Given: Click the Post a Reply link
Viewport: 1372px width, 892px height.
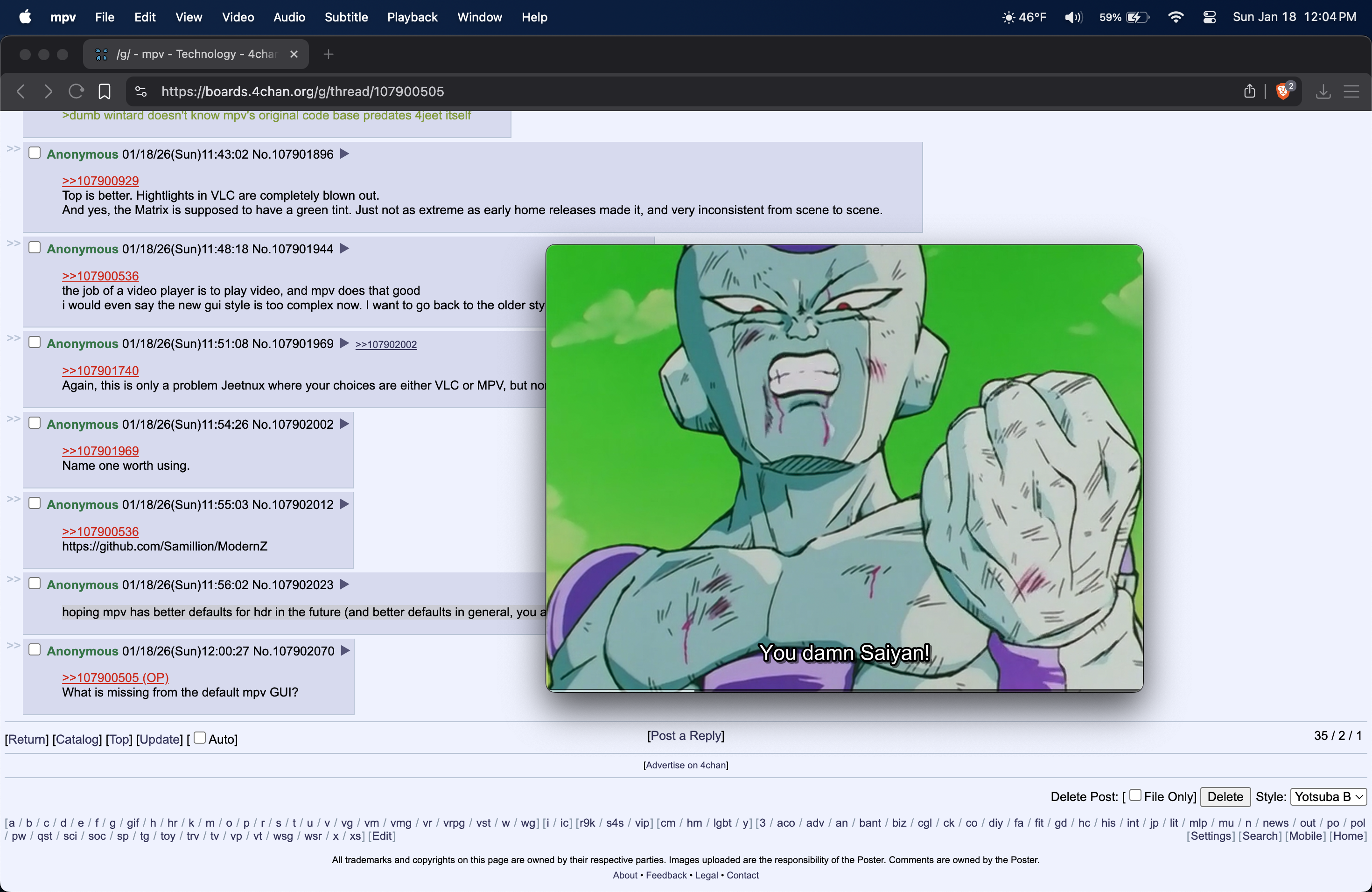Looking at the screenshot, I should pyautogui.click(x=686, y=736).
